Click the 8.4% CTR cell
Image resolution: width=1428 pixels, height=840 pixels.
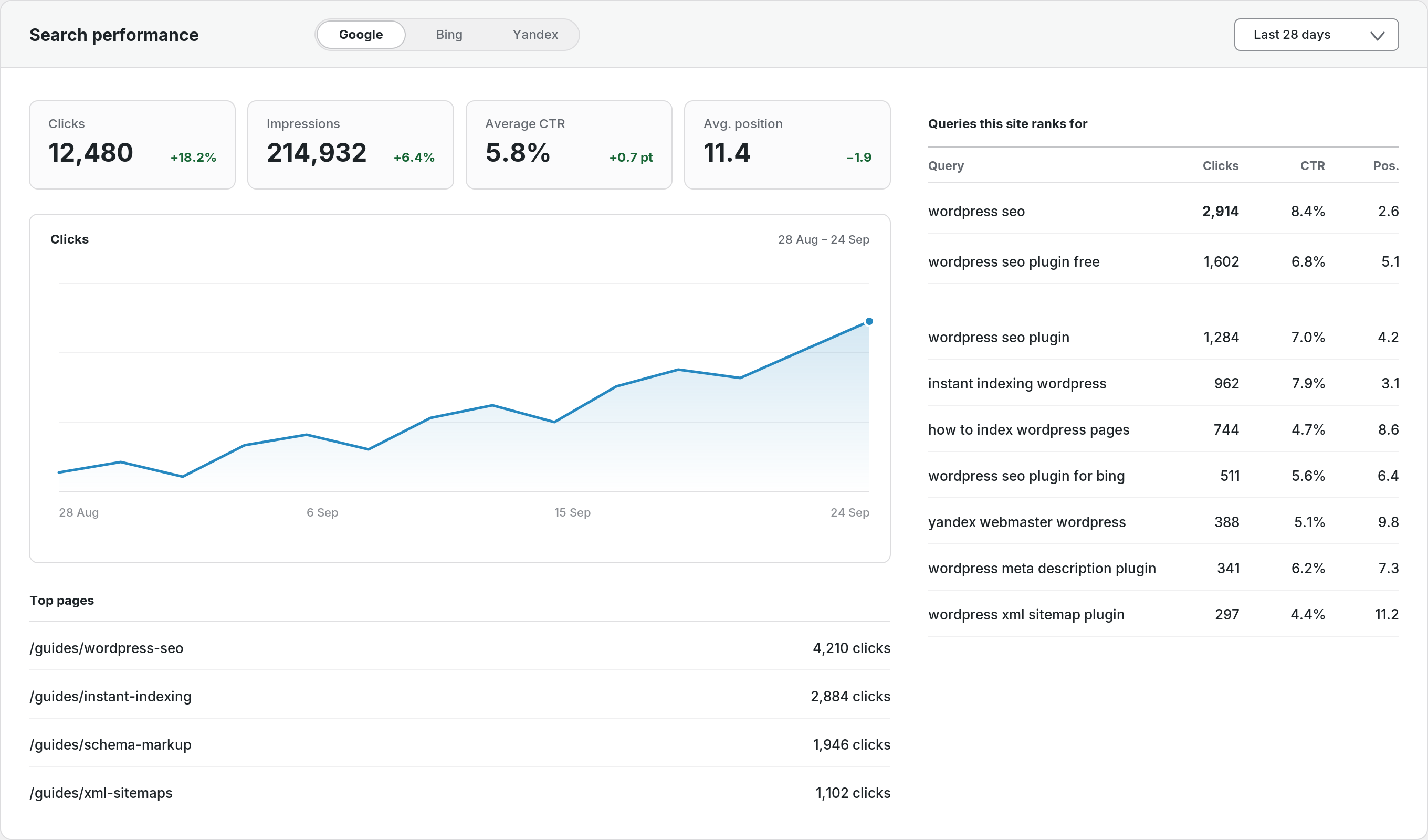coord(1307,211)
